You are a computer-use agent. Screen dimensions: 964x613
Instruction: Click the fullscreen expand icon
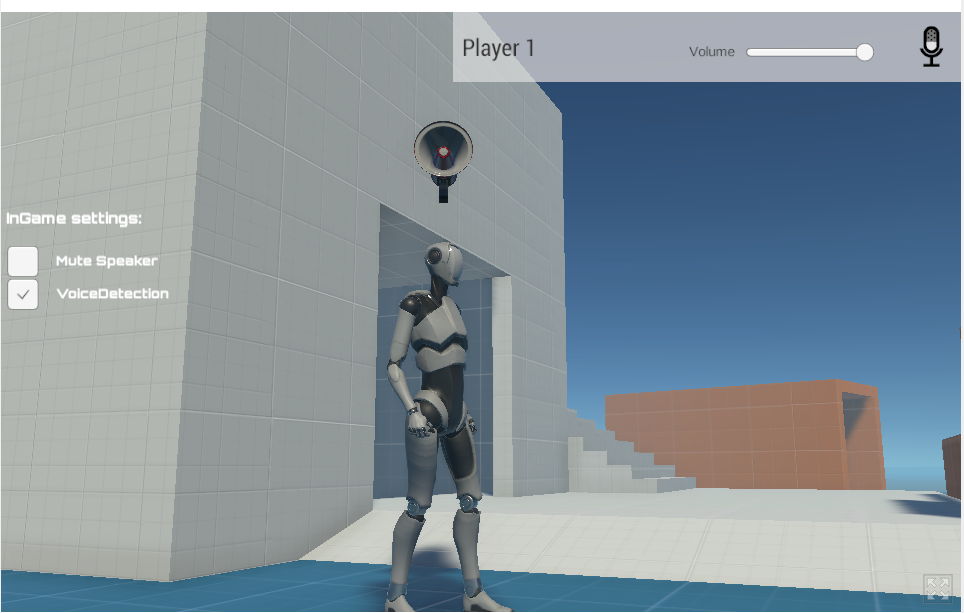tap(938, 588)
